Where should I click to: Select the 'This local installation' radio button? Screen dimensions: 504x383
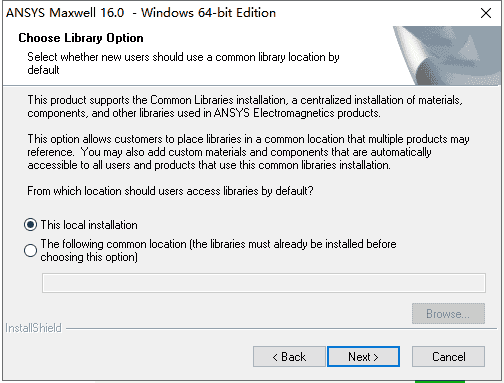coord(30,225)
